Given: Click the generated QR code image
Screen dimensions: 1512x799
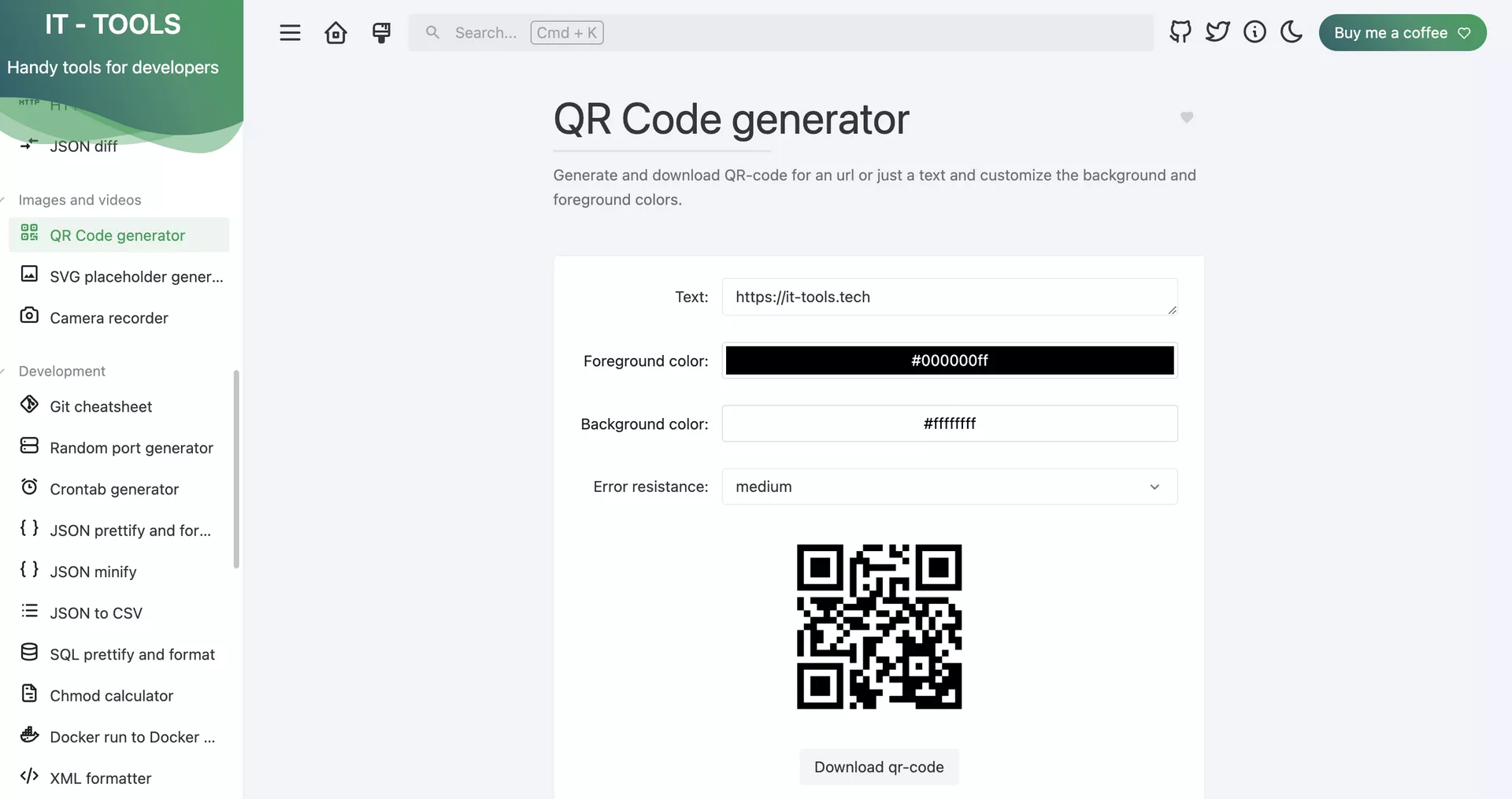Looking at the screenshot, I should [879, 627].
